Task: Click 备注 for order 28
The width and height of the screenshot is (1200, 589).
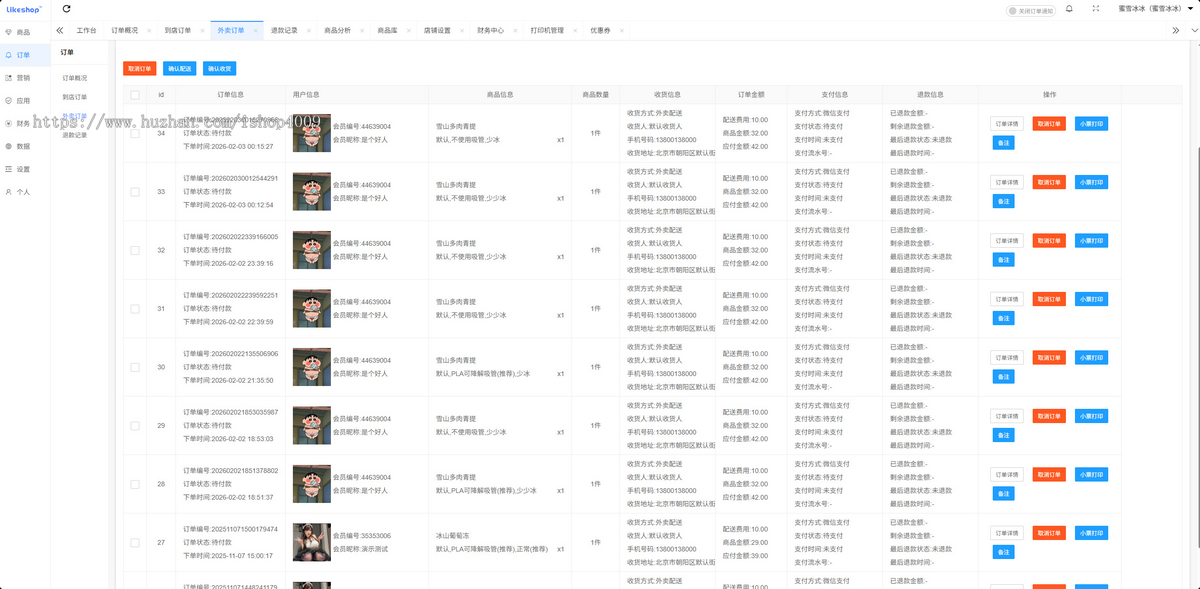Action: 1003,494
